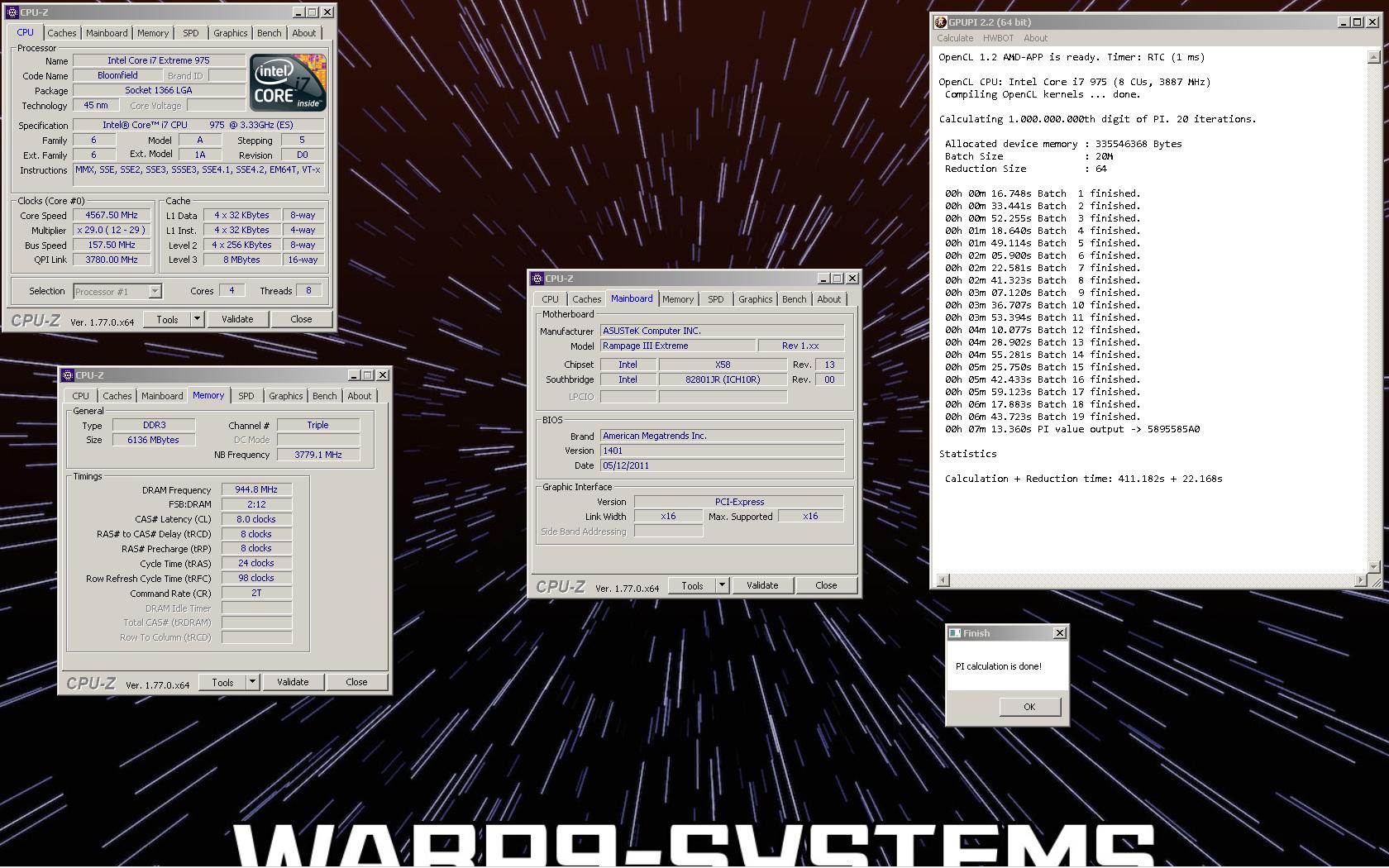Viewport: 1389px width, 868px height.
Task: Open the About tab in the Mainboard CPU-Z window
Action: (829, 299)
